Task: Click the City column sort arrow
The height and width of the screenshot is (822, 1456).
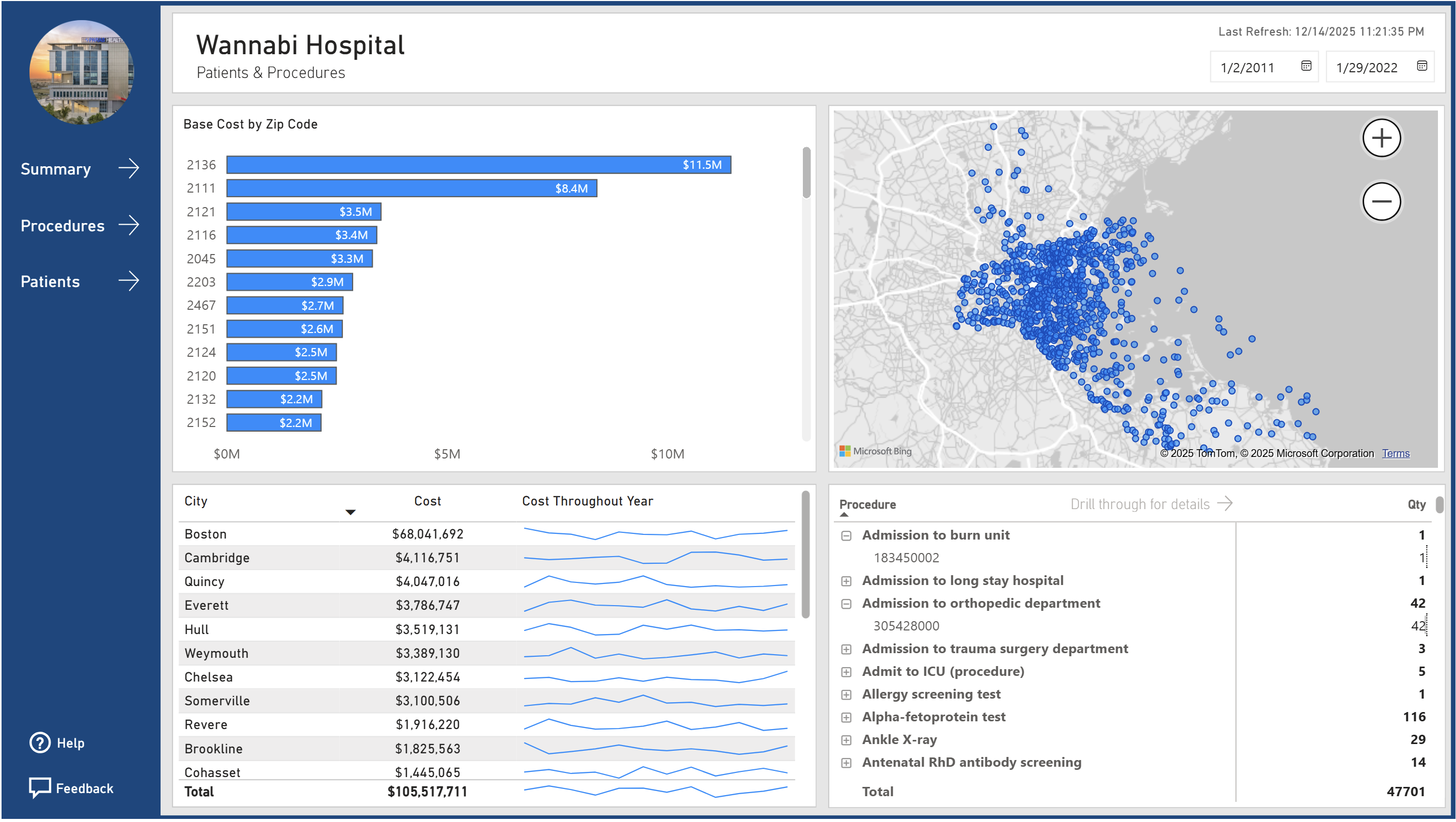Action: pos(351,512)
